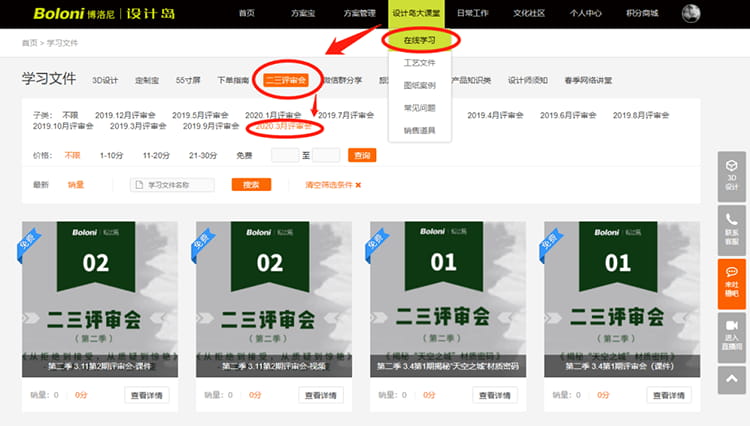Open the 设计岛大课堂 menu
This screenshot has width=750, height=426.
(416, 13)
